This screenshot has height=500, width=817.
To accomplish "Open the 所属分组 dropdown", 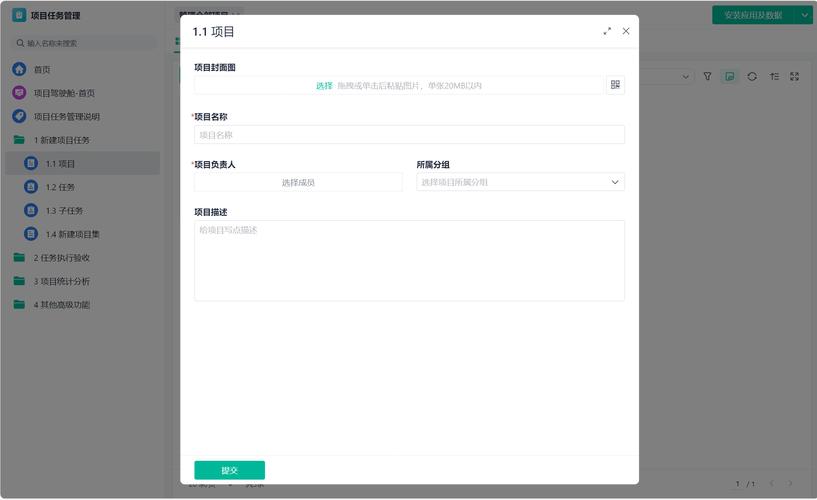I will (520, 182).
